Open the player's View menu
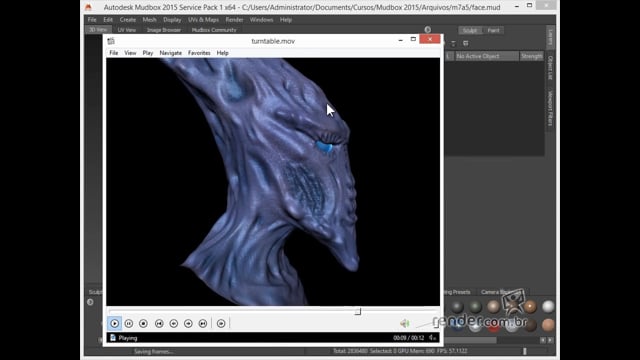640x360 pixels. 130,53
